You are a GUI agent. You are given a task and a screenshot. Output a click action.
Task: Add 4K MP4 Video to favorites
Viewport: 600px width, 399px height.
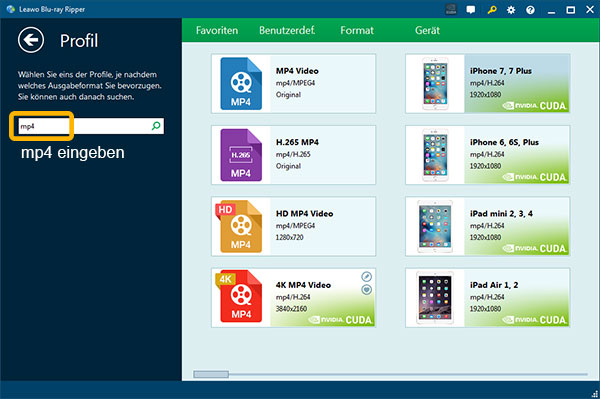(x=367, y=290)
